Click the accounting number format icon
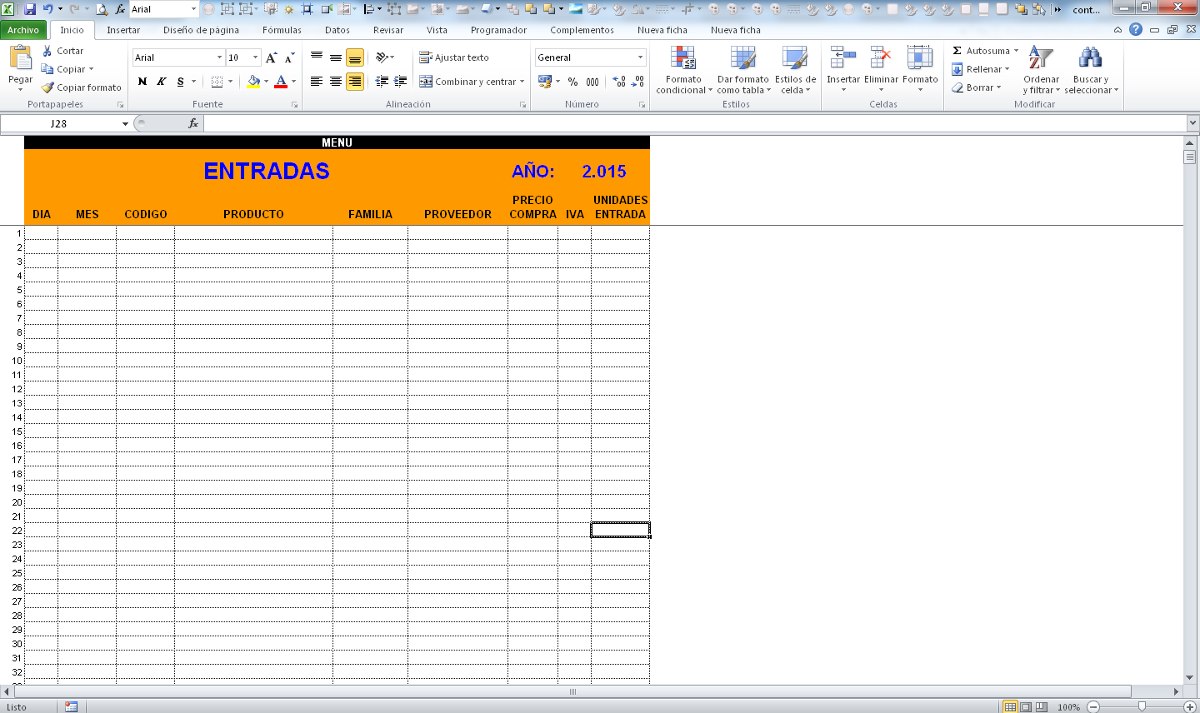The width and height of the screenshot is (1200, 713). pyautogui.click(x=544, y=82)
